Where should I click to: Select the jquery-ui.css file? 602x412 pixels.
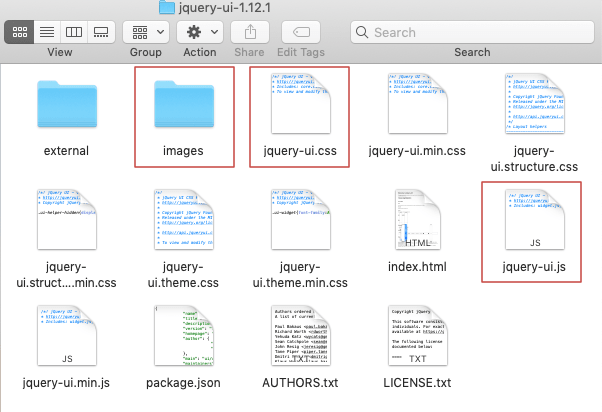pos(298,103)
